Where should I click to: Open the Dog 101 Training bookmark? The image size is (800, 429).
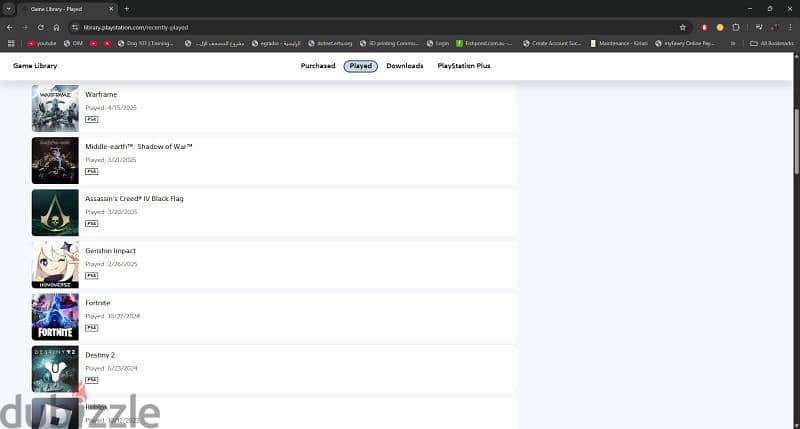(x=145, y=44)
